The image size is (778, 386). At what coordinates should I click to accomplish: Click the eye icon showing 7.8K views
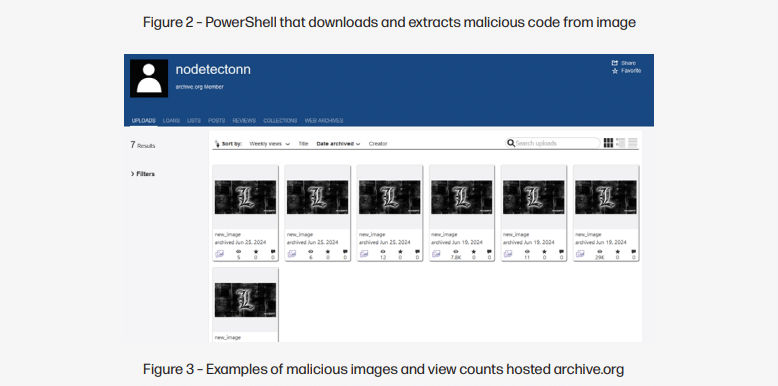[455, 252]
